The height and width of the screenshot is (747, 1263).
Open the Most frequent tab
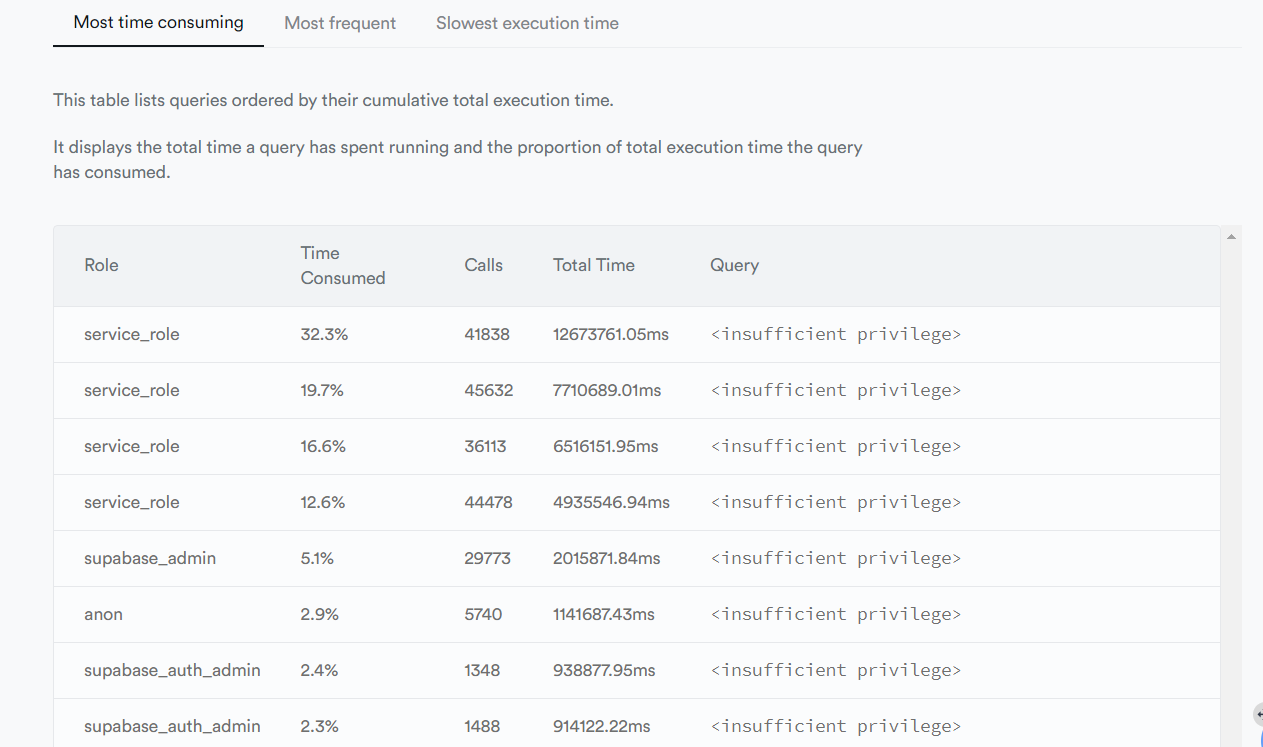click(340, 22)
